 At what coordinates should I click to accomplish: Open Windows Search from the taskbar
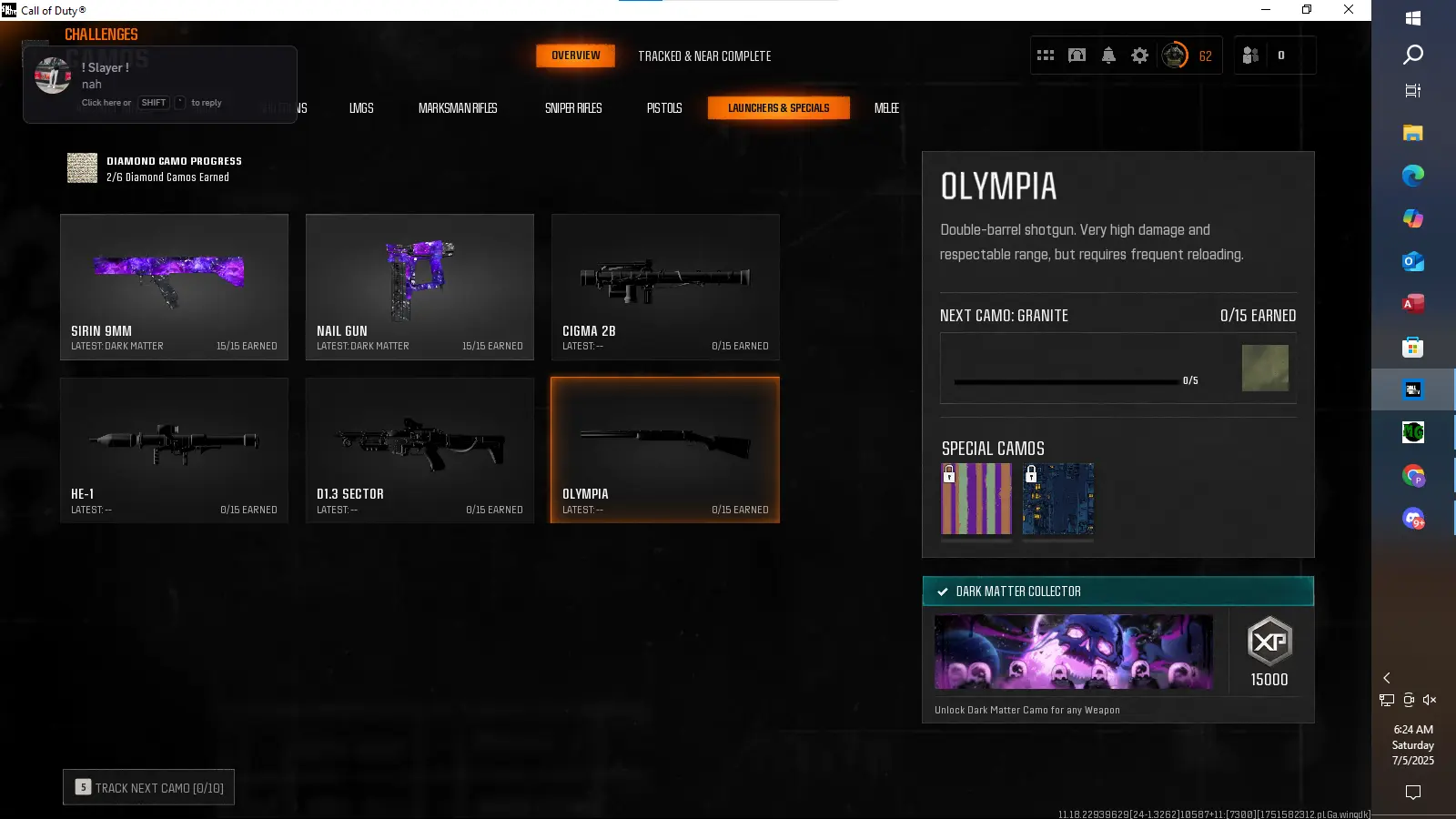[x=1413, y=55]
